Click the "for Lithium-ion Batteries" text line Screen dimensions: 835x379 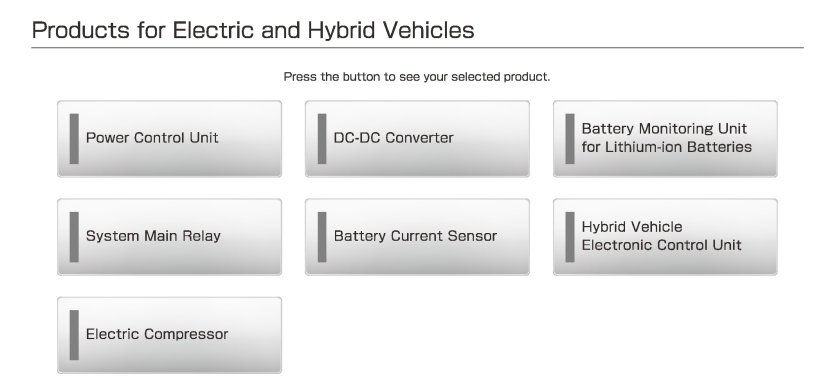(x=666, y=147)
